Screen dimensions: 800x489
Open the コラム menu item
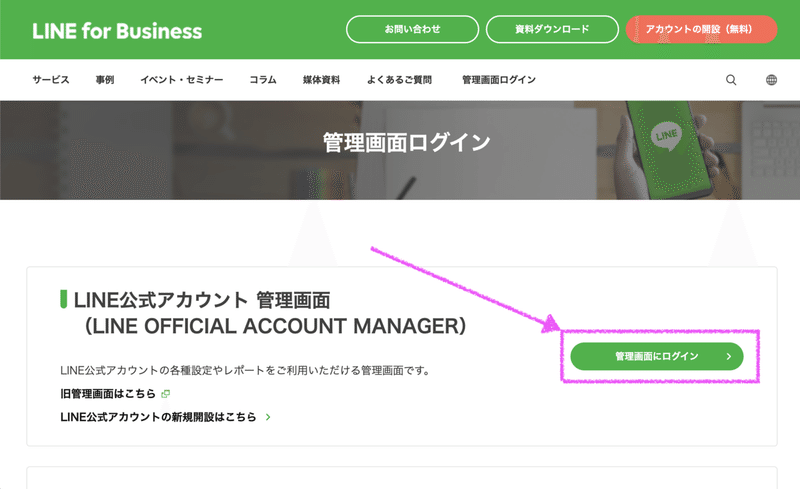tap(263, 80)
